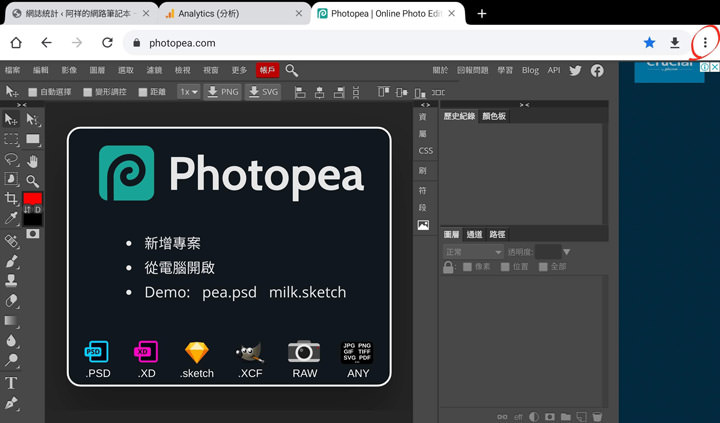Select the Spot Healing bandage tool
The width and height of the screenshot is (720, 423).
point(11,241)
